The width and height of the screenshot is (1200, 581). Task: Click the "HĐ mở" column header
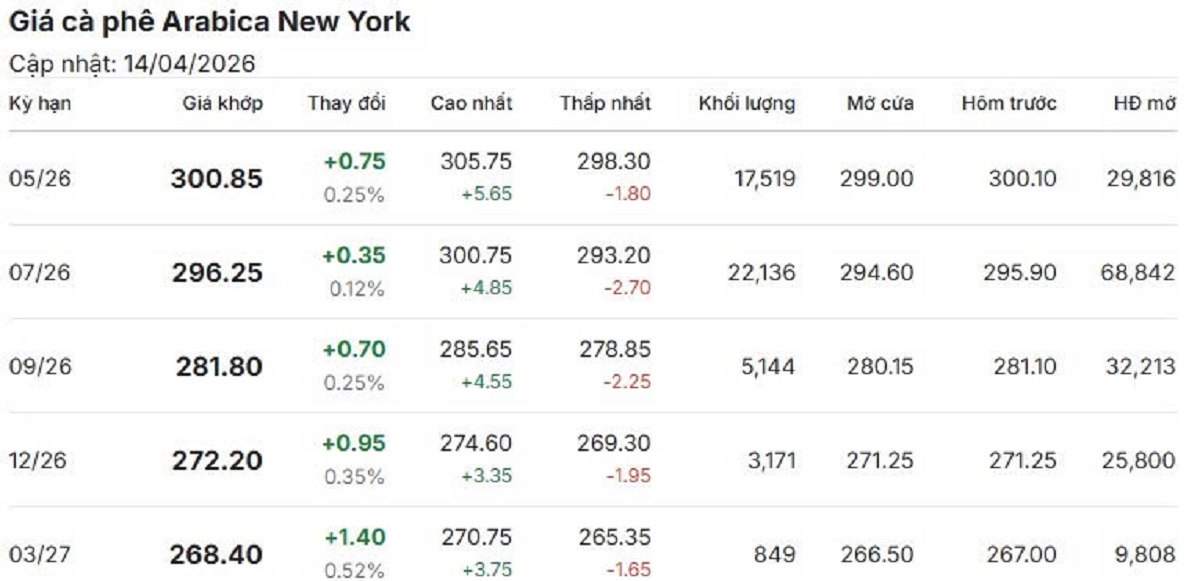click(1144, 103)
